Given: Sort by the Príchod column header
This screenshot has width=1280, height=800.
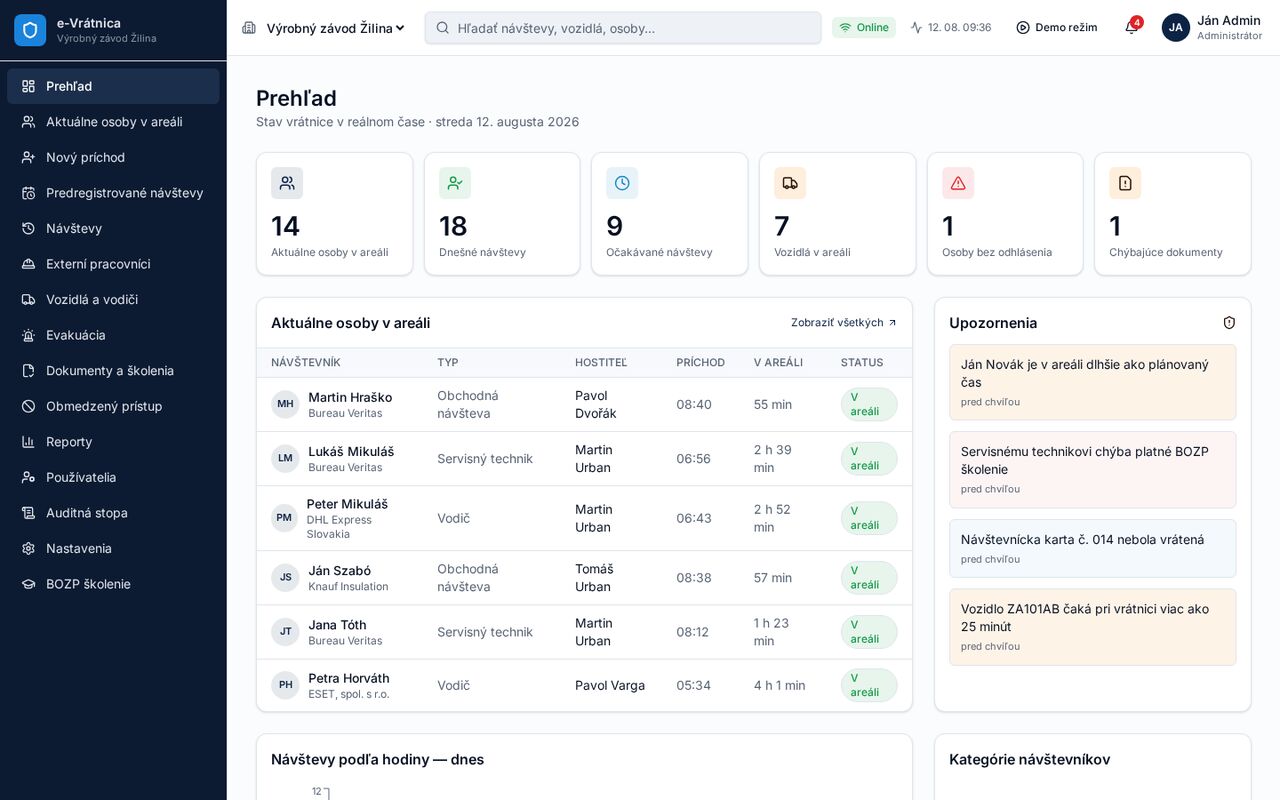Looking at the screenshot, I should (700, 363).
